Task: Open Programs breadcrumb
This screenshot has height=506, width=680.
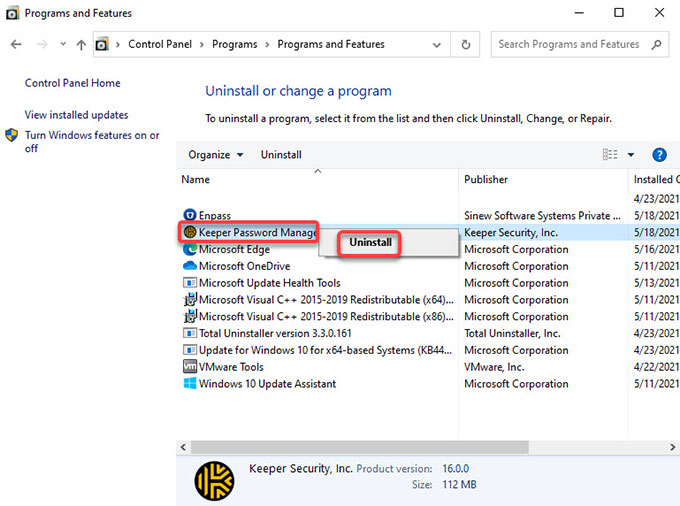Action: pyautogui.click(x=235, y=44)
